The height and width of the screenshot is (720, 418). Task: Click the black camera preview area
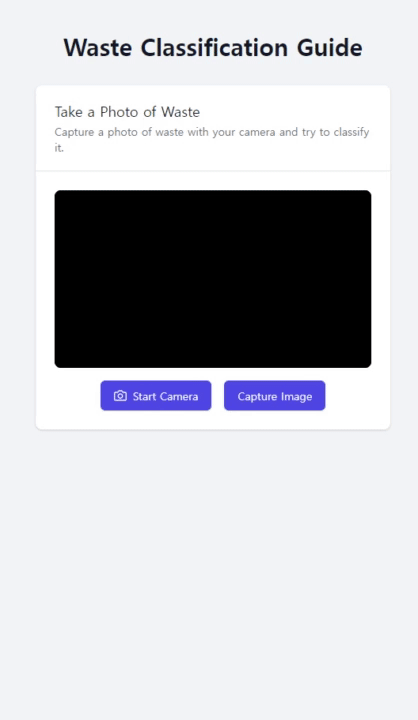213,279
